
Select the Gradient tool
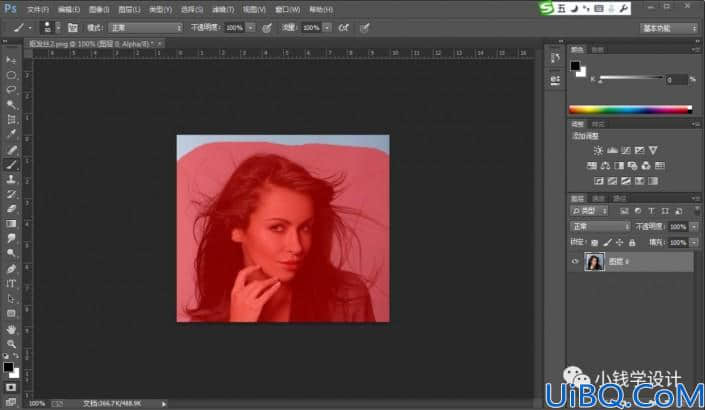click(x=11, y=224)
